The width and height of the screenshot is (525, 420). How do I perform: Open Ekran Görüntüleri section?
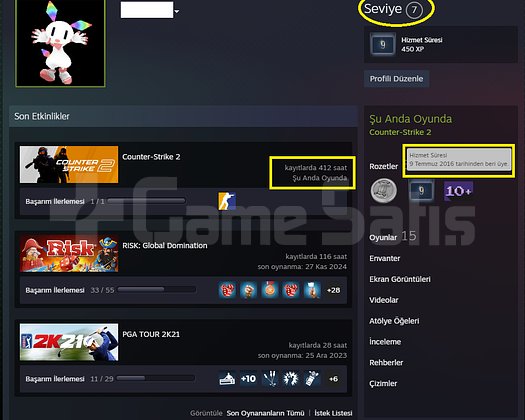click(x=400, y=279)
